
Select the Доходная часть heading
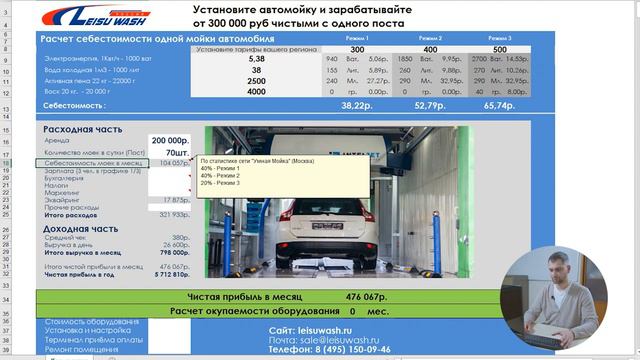click(81, 229)
